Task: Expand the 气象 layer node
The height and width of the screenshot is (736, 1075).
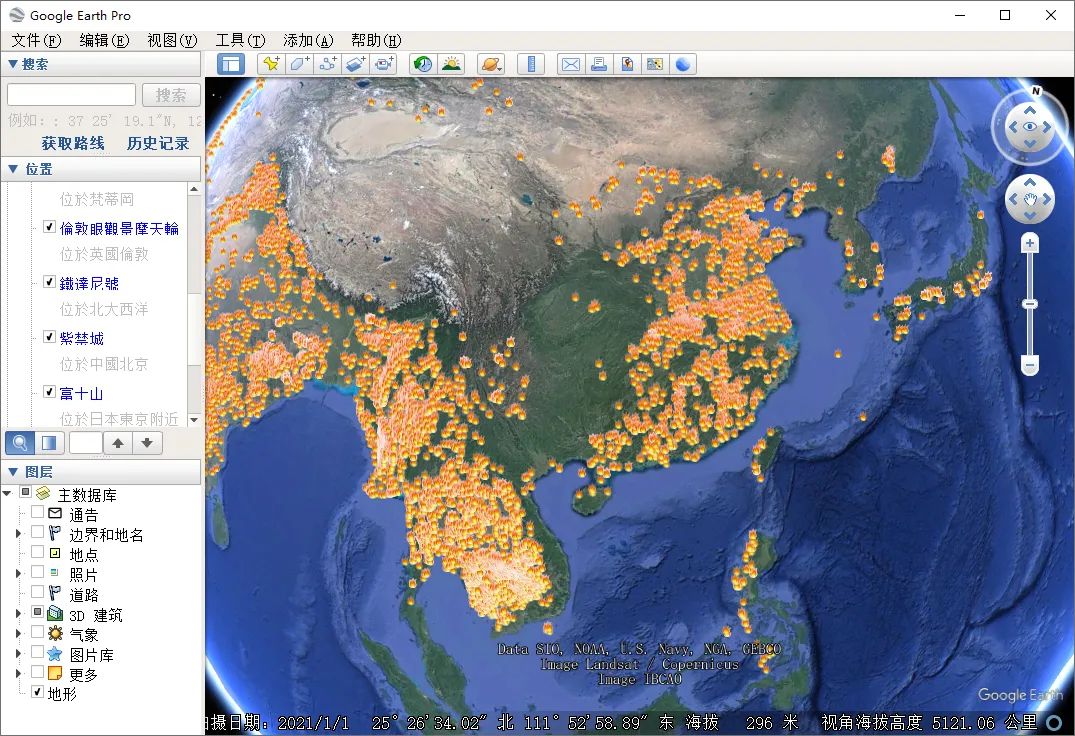Action: (19, 633)
